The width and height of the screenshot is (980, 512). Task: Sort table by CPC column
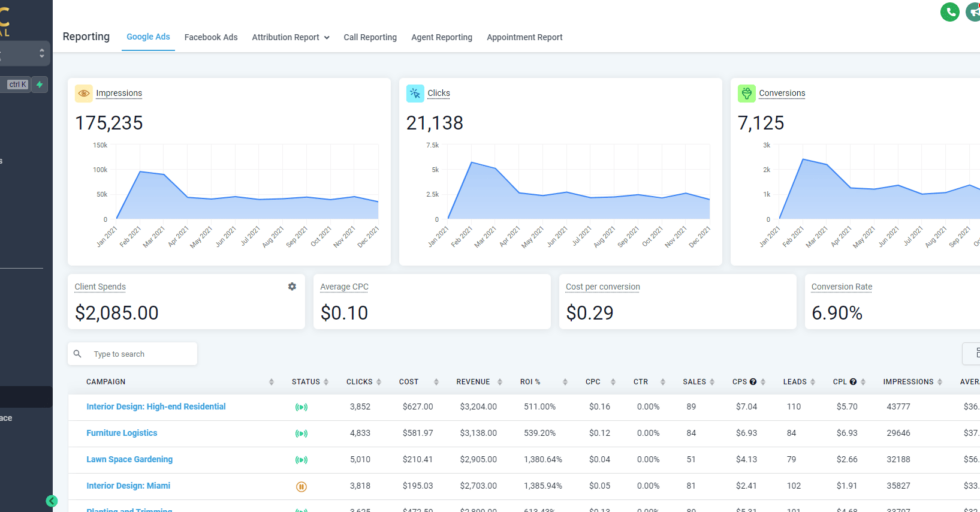pos(612,382)
